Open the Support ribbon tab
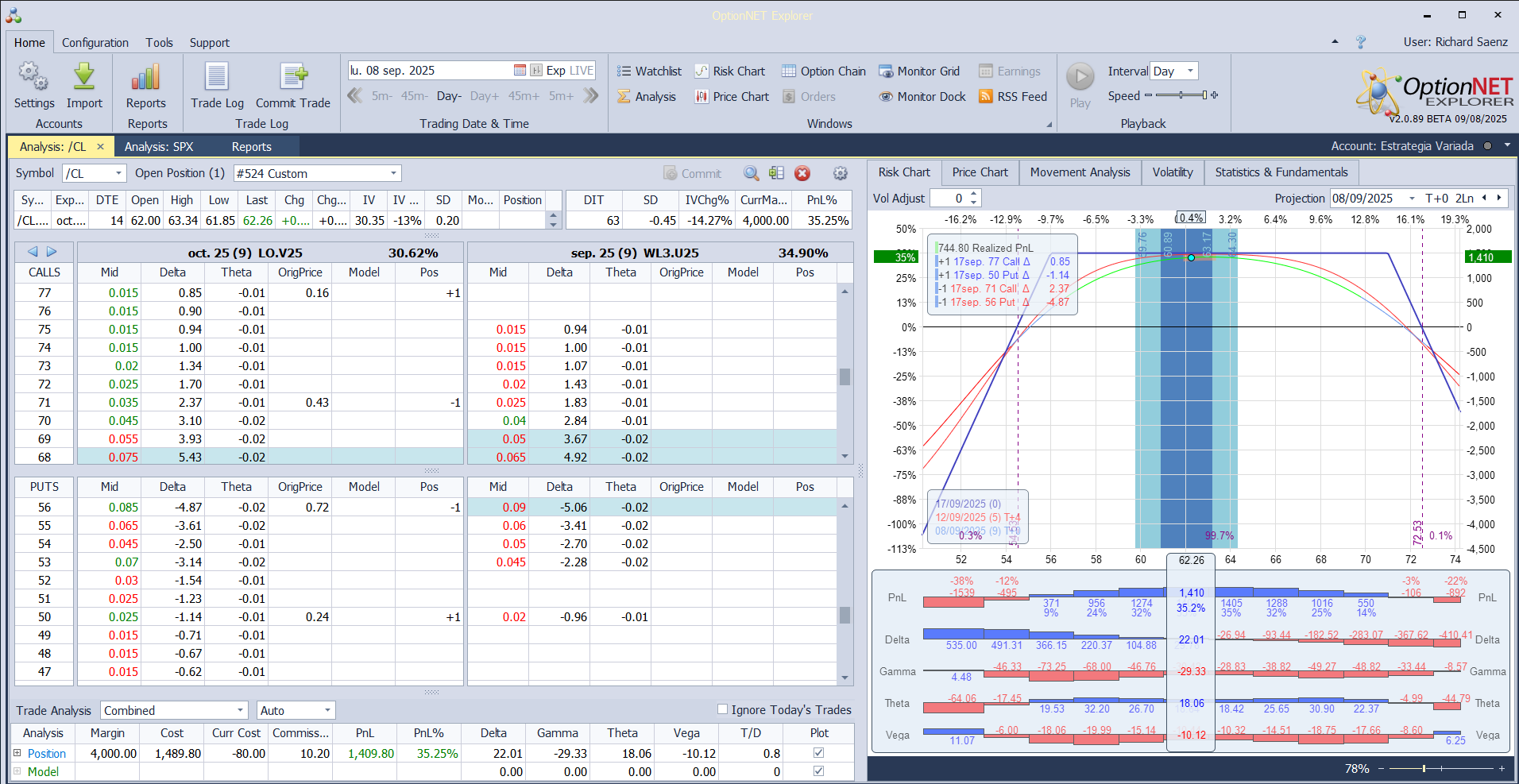The width and height of the screenshot is (1519, 784). [x=210, y=42]
